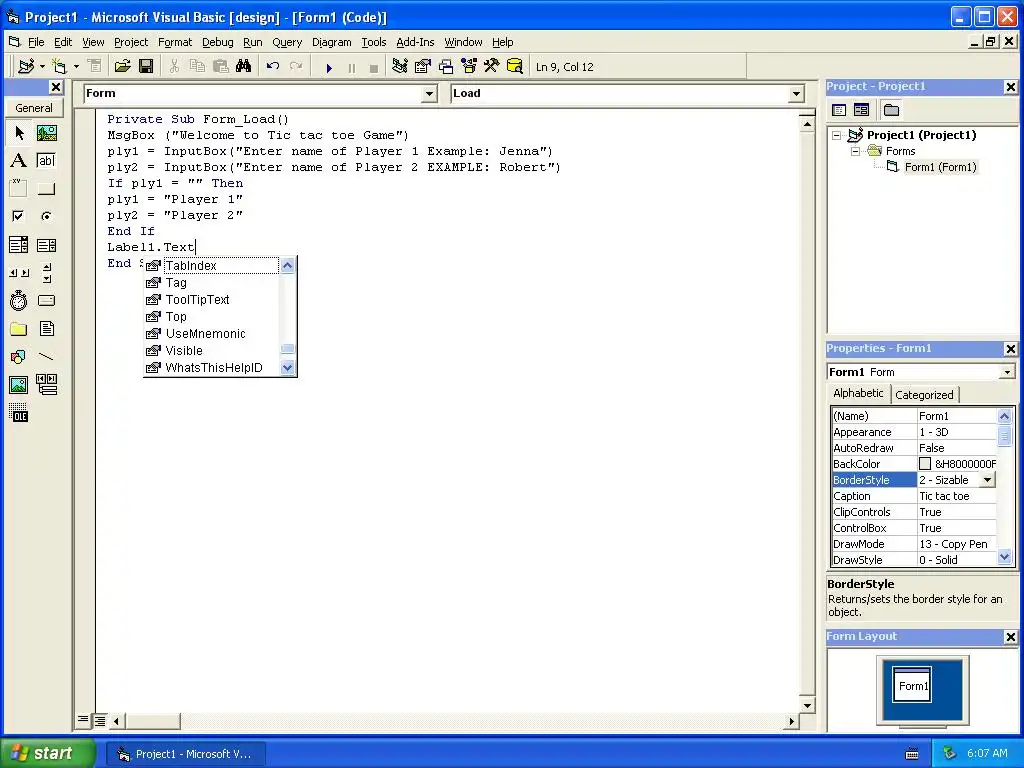Open the Project menu

(131, 42)
